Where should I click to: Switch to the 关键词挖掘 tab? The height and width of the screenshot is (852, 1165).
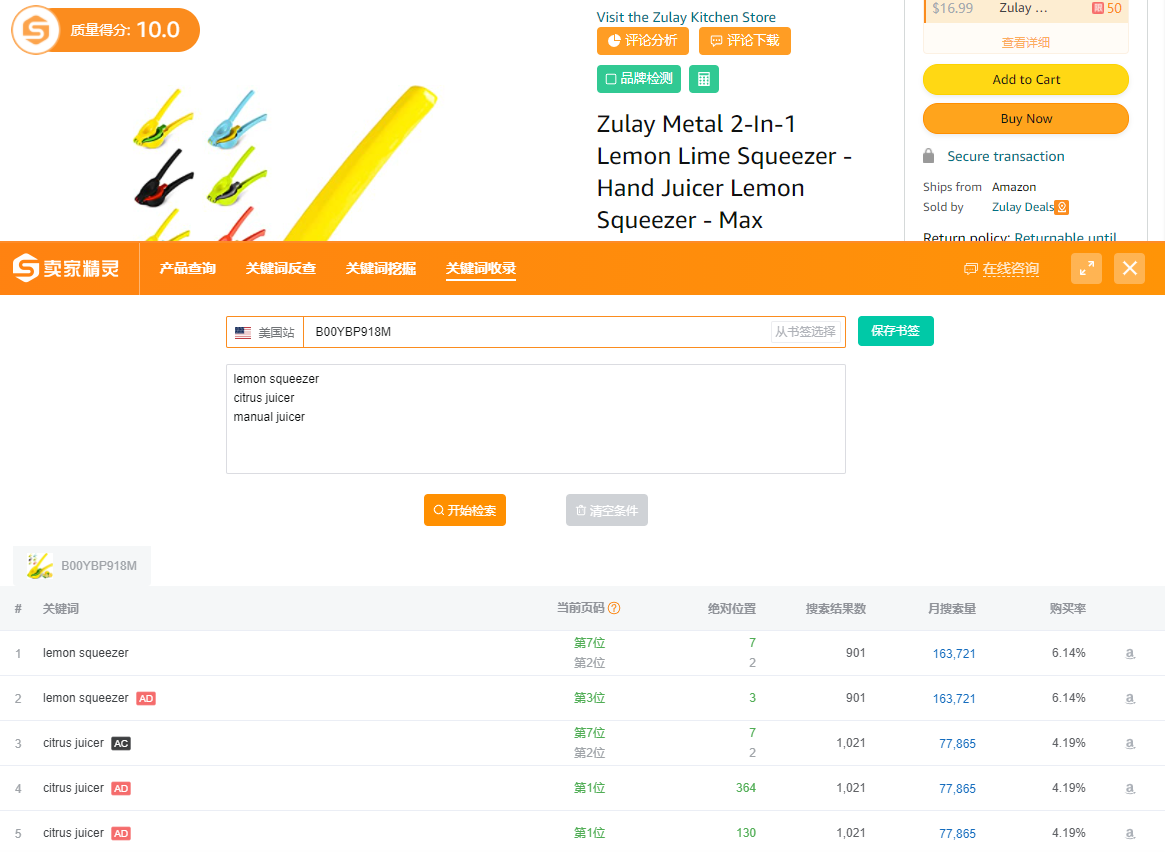(381, 268)
